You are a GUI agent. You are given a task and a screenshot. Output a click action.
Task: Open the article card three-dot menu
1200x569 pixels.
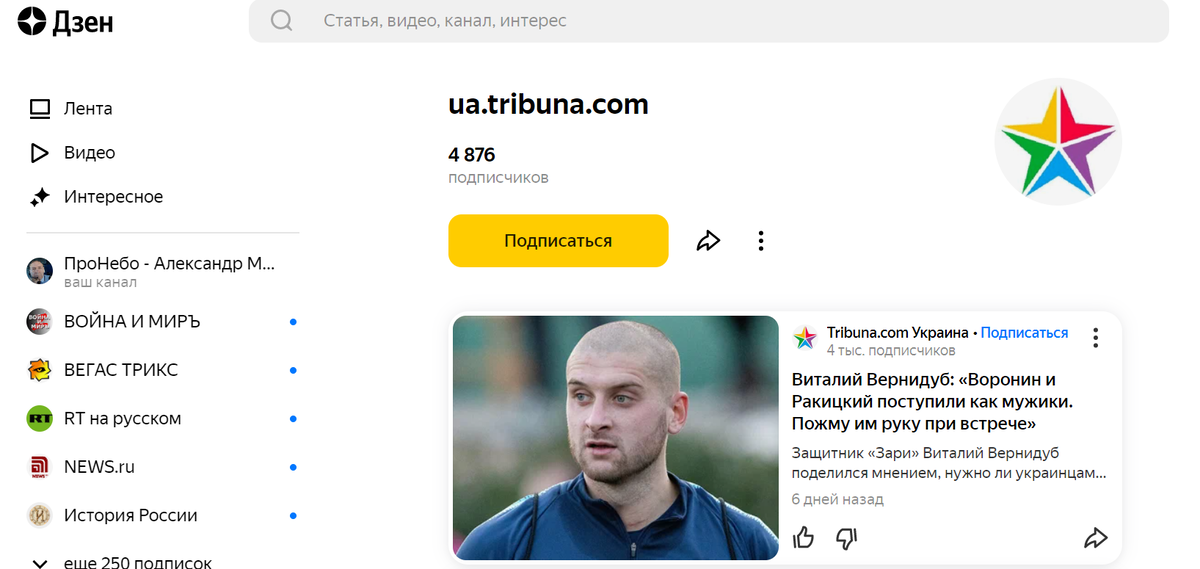point(1095,338)
